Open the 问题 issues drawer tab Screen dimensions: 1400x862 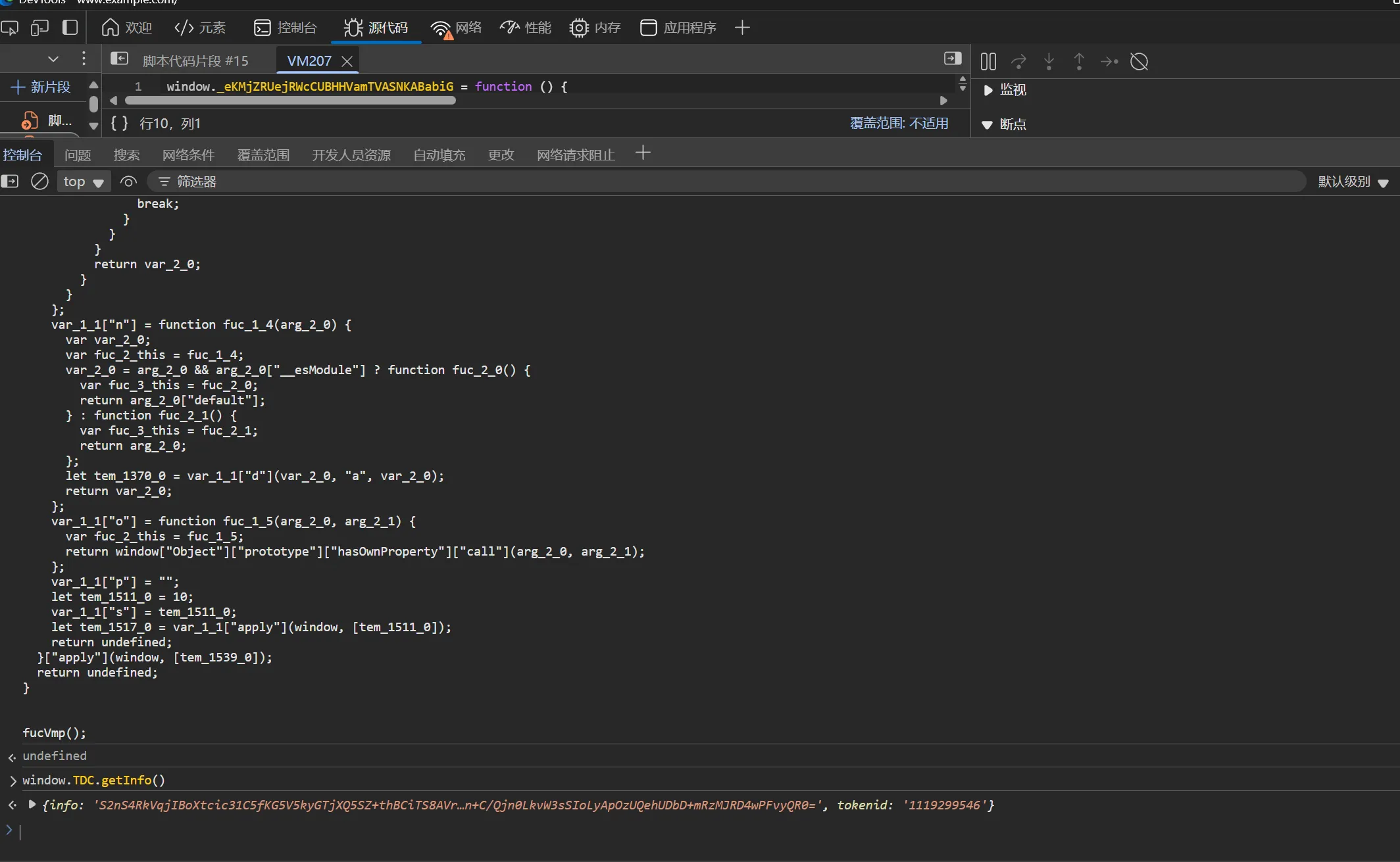(x=78, y=155)
